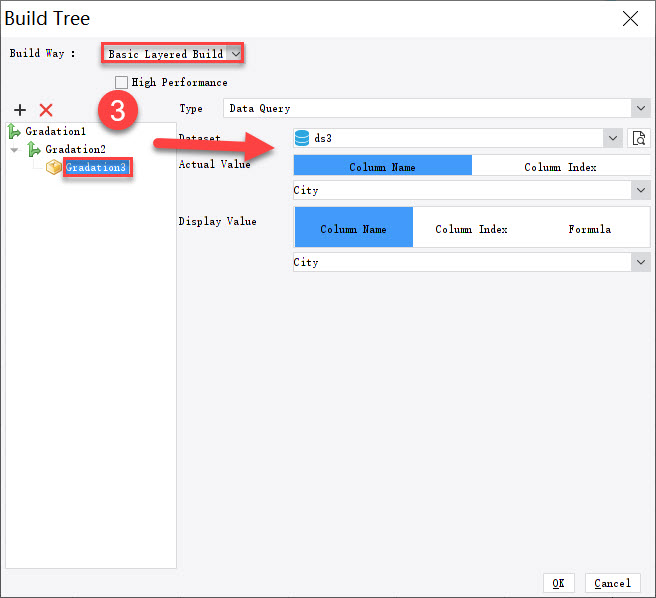Click the Actual Value label
This screenshot has height=598, width=656.
point(215,164)
